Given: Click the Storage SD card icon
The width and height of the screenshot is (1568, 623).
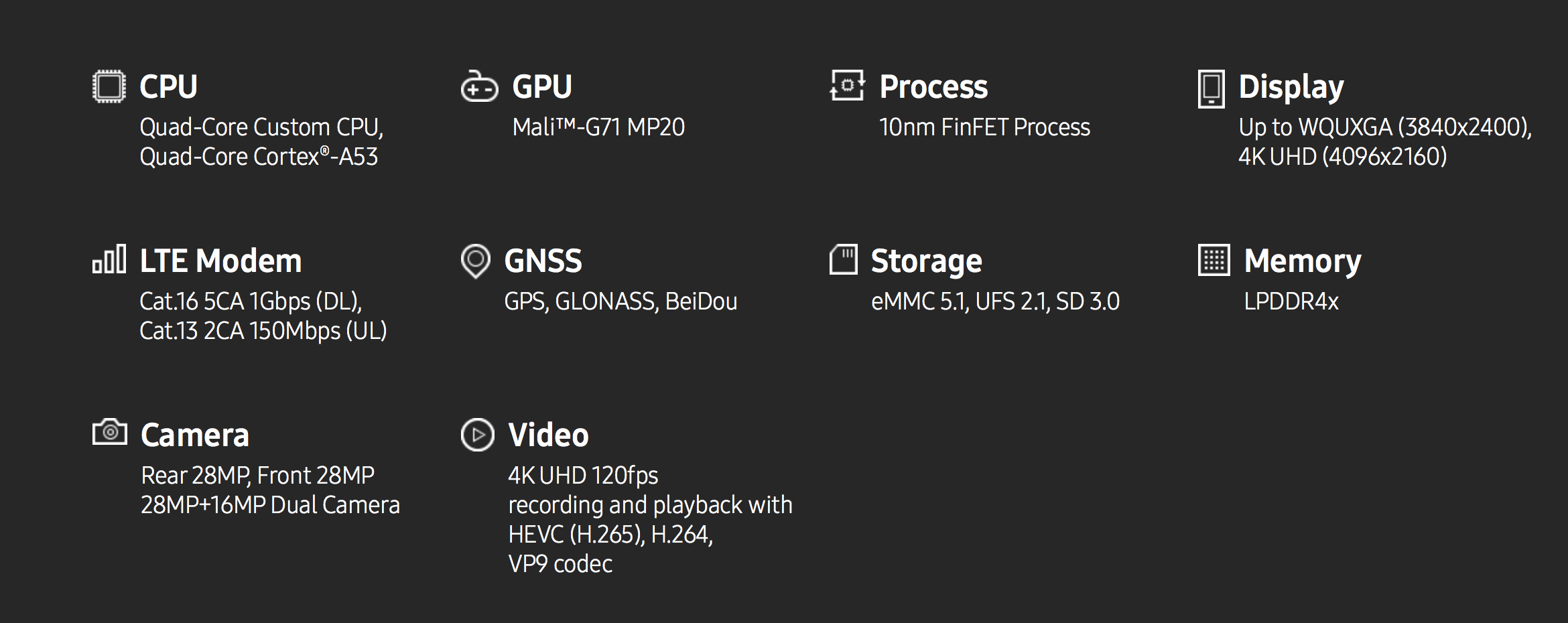Looking at the screenshot, I should coord(843,259).
